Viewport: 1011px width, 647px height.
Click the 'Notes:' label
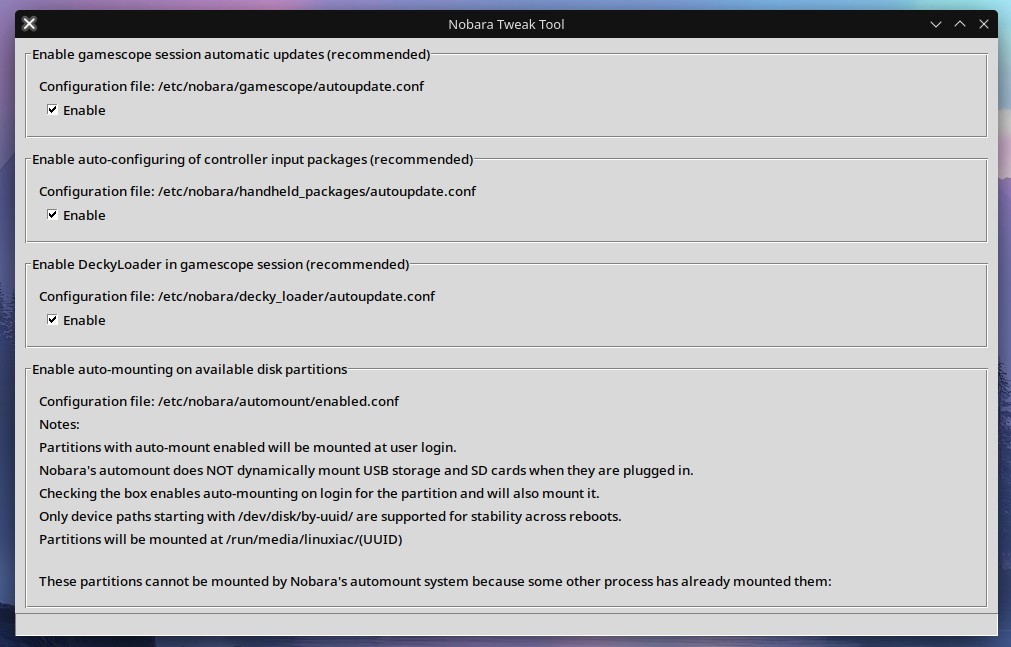point(59,424)
